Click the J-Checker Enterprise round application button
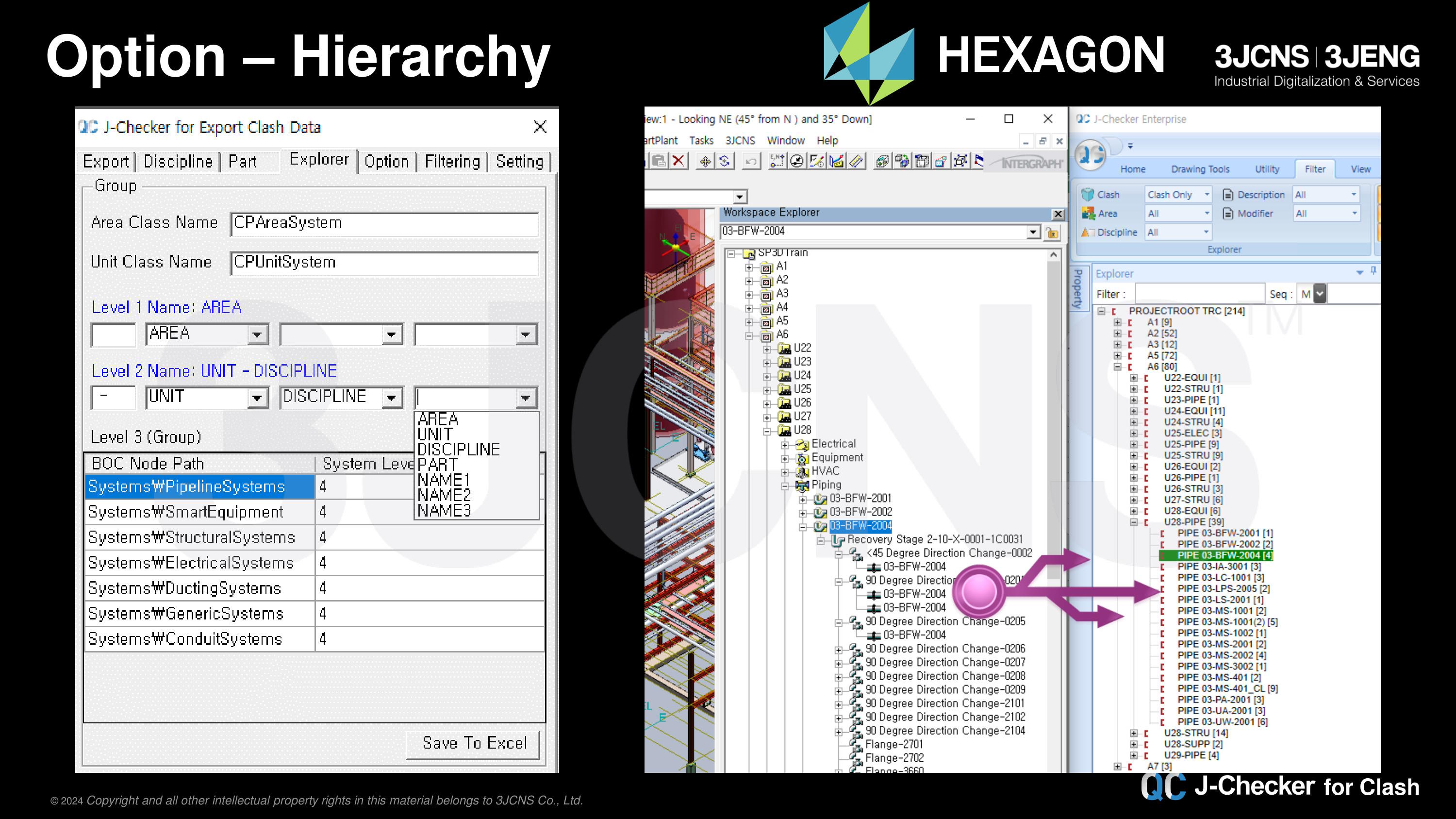 pos(1090,154)
